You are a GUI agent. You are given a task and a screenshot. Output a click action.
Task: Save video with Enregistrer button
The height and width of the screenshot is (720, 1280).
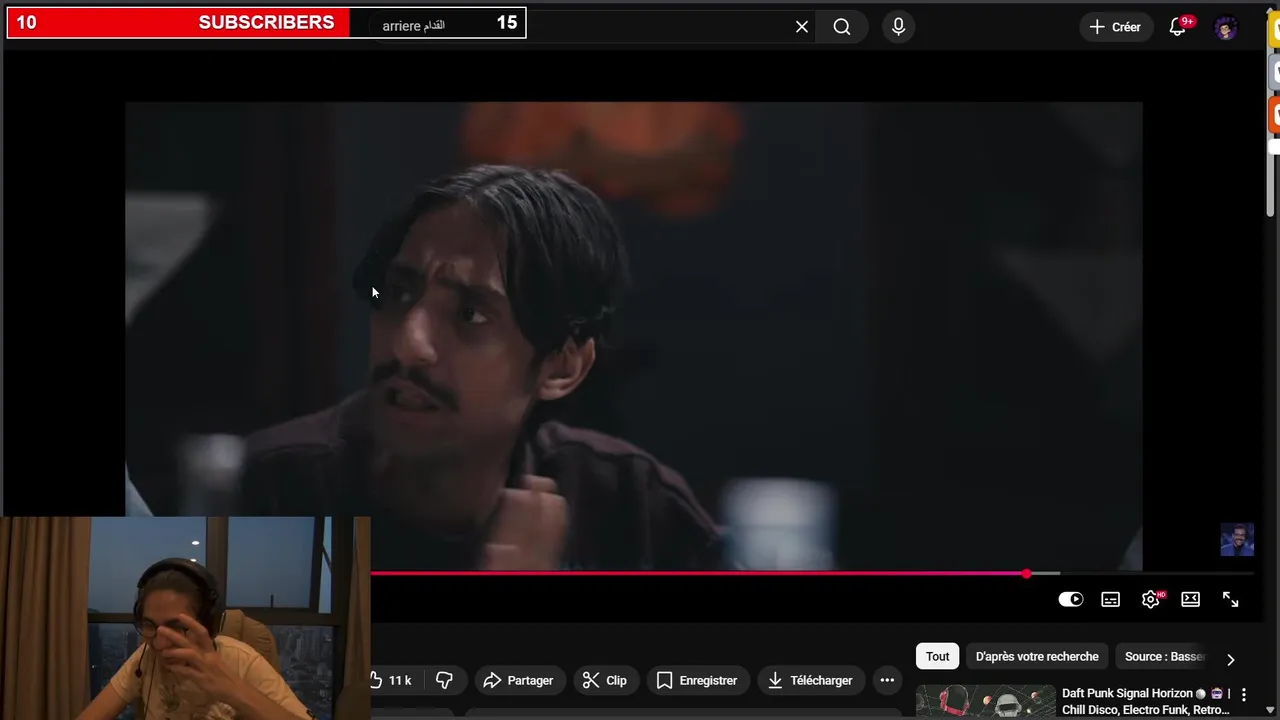[x=697, y=680]
